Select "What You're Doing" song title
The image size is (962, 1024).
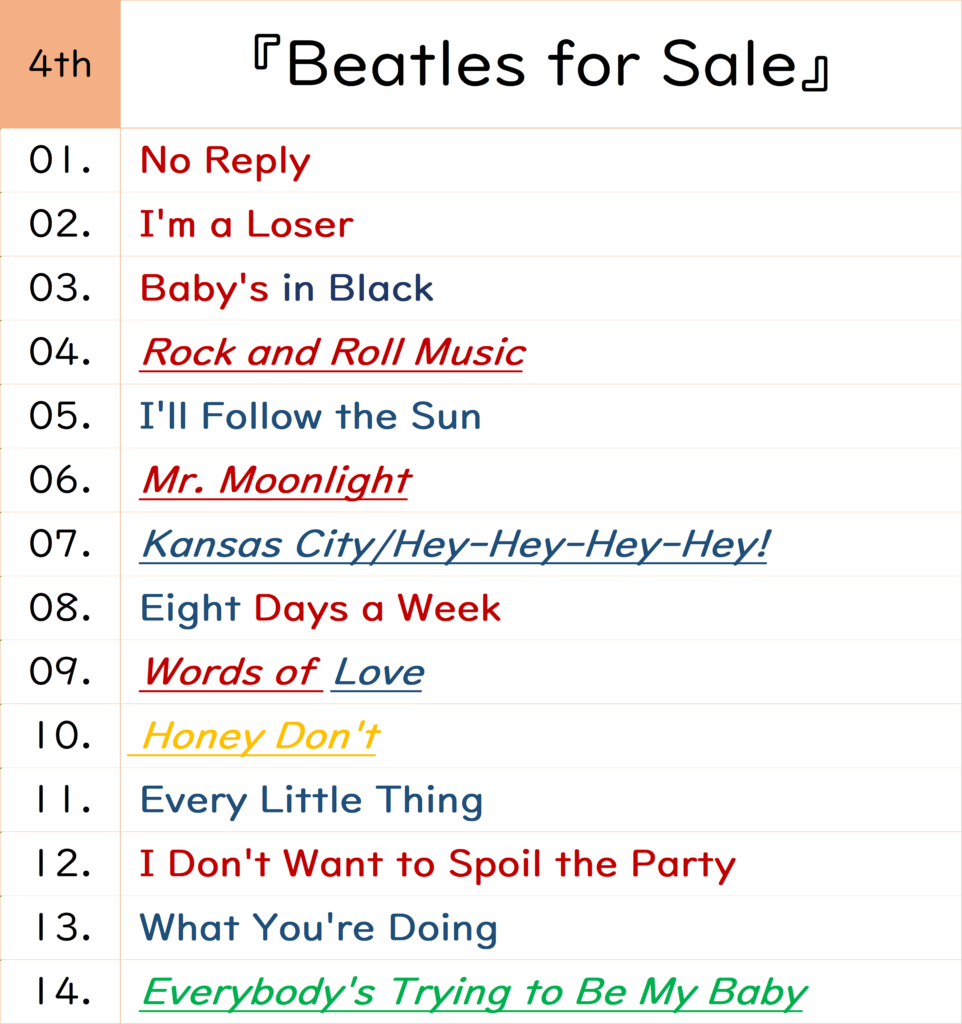[x=318, y=929]
